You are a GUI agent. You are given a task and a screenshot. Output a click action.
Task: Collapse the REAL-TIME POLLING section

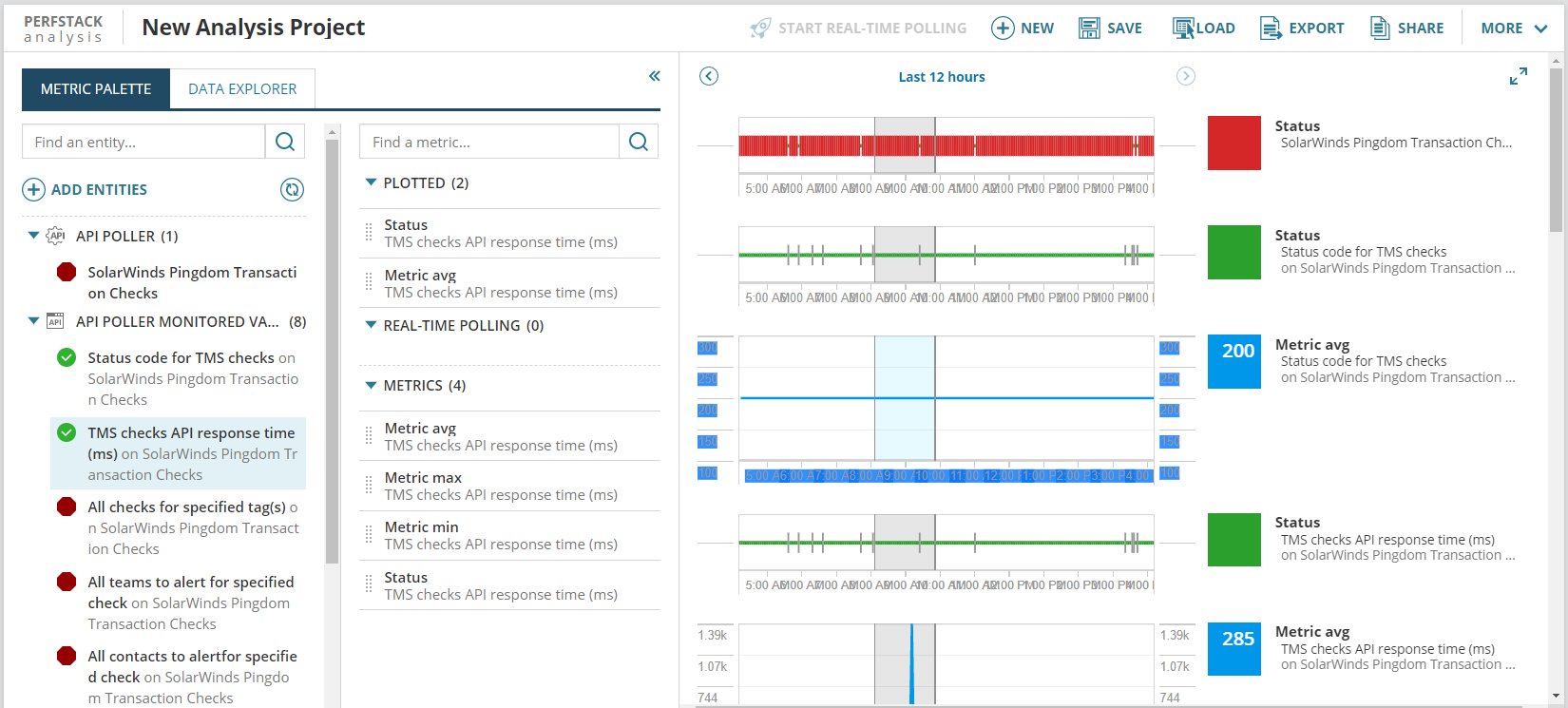(x=371, y=325)
